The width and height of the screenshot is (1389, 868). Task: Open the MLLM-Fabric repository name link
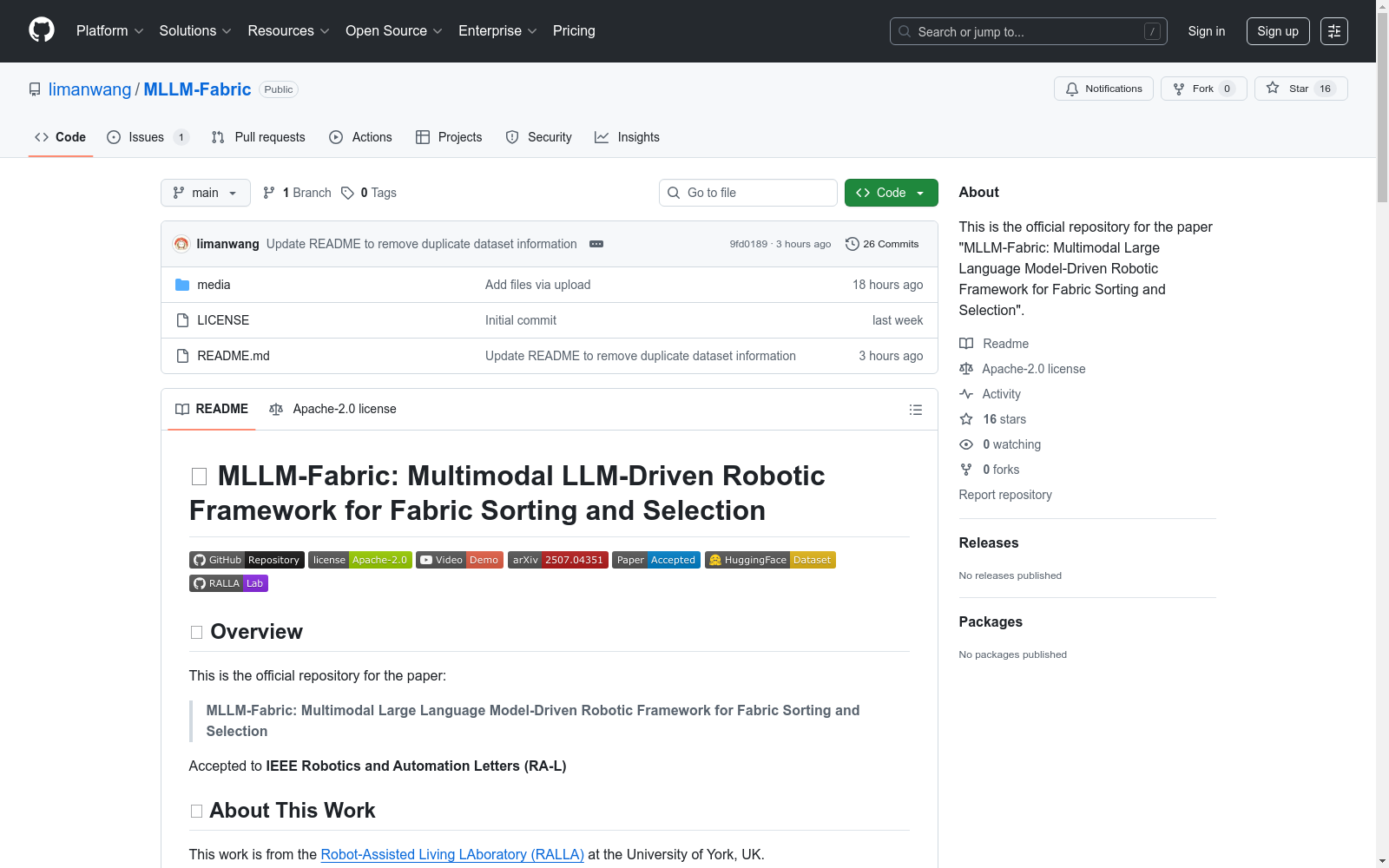click(x=197, y=89)
